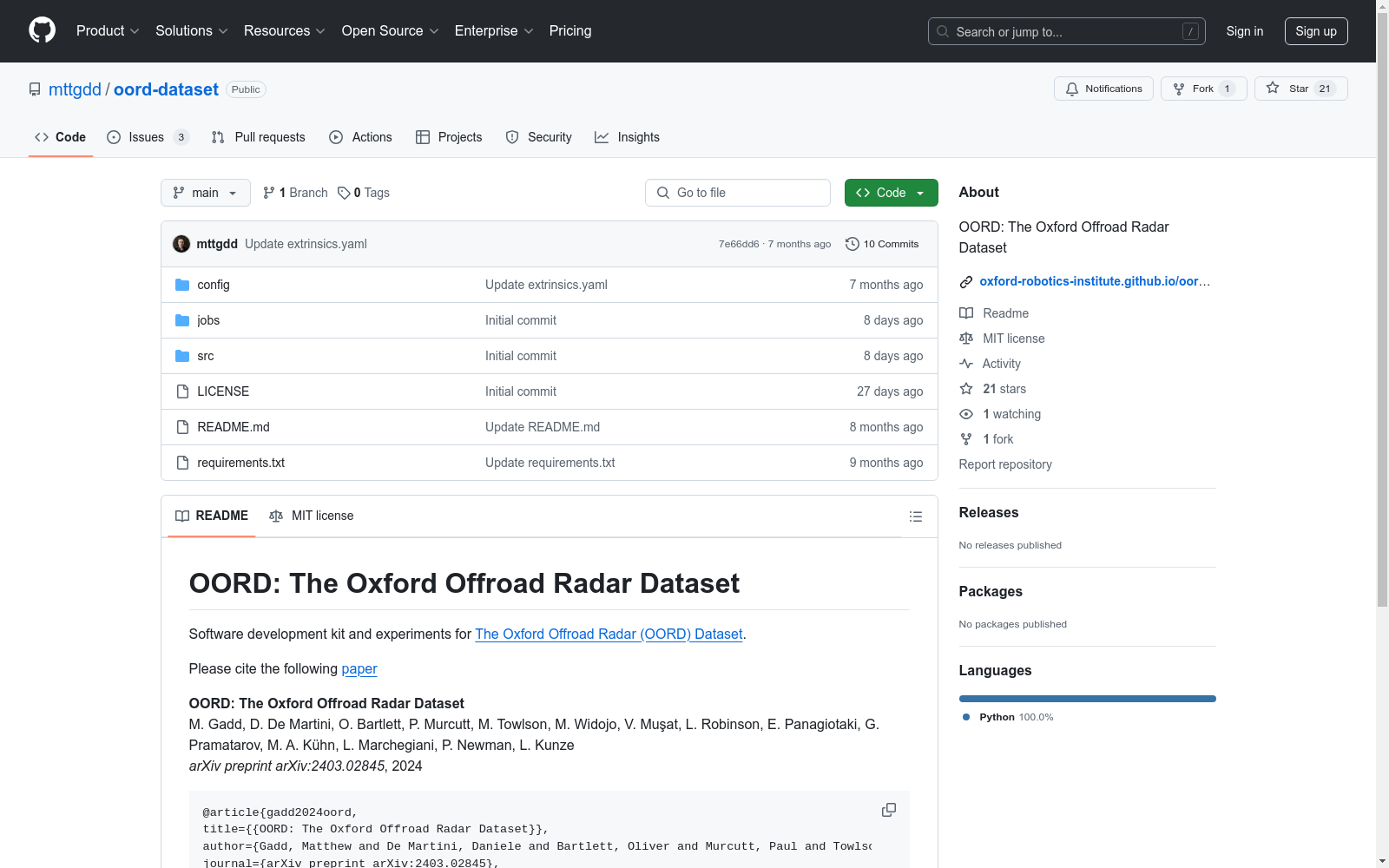Click the Notifications button
The height and width of the screenshot is (868, 1389).
coord(1103,89)
